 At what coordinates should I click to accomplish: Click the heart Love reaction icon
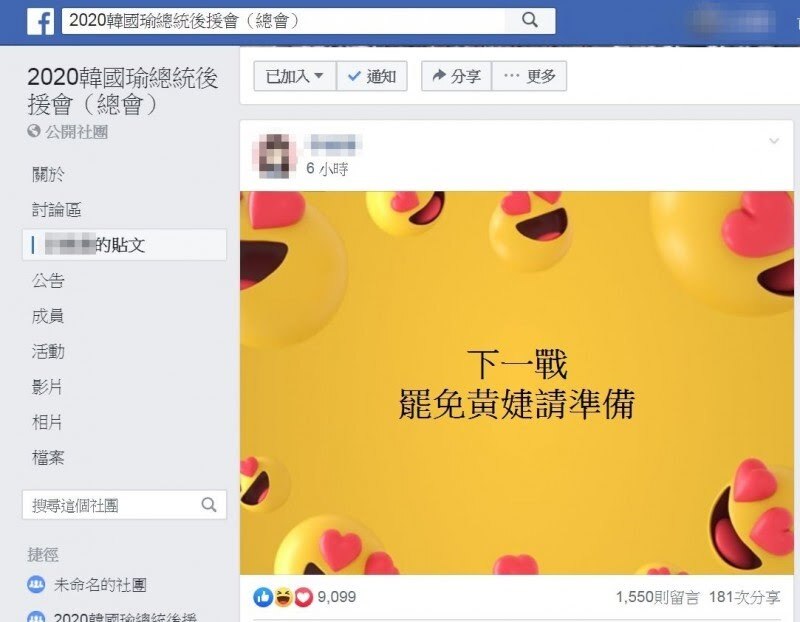click(303, 596)
